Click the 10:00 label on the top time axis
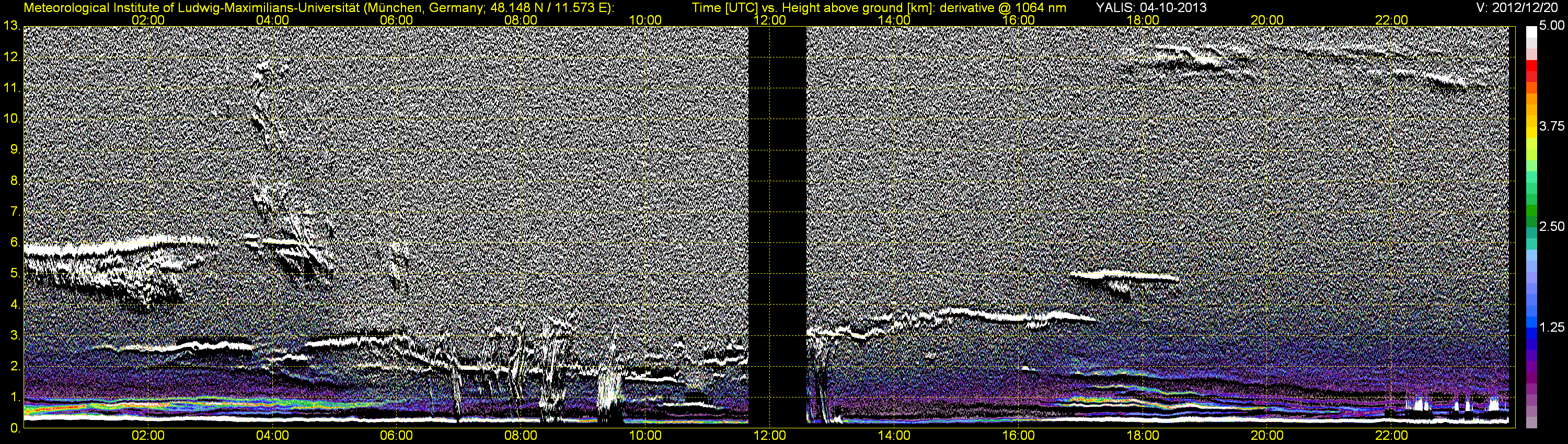 [x=645, y=20]
